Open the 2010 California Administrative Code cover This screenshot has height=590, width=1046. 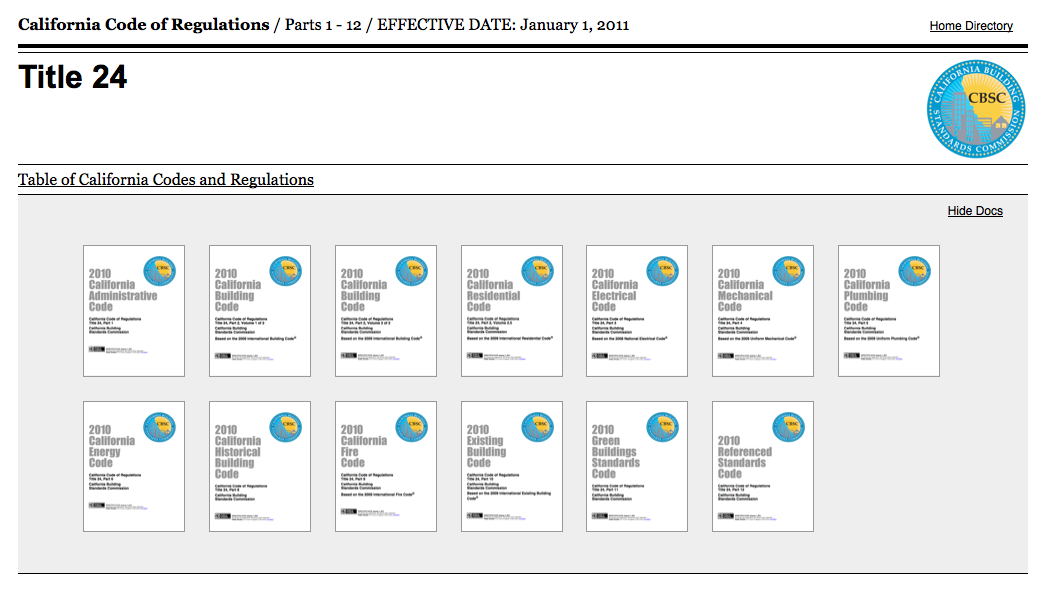click(x=134, y=311)
